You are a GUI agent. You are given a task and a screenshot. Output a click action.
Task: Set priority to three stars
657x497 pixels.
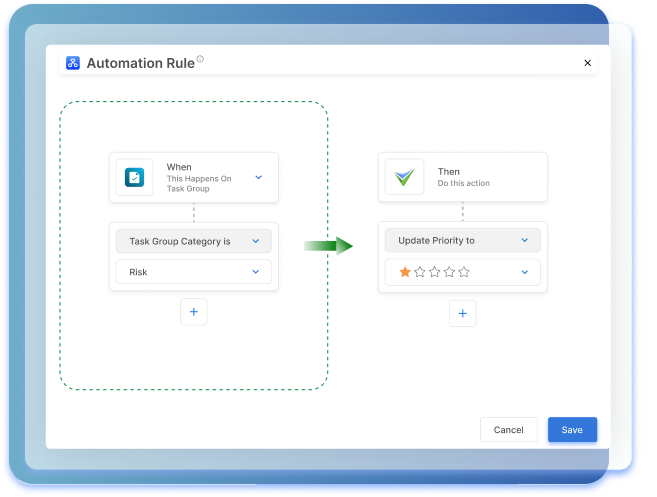click(434, 272)
